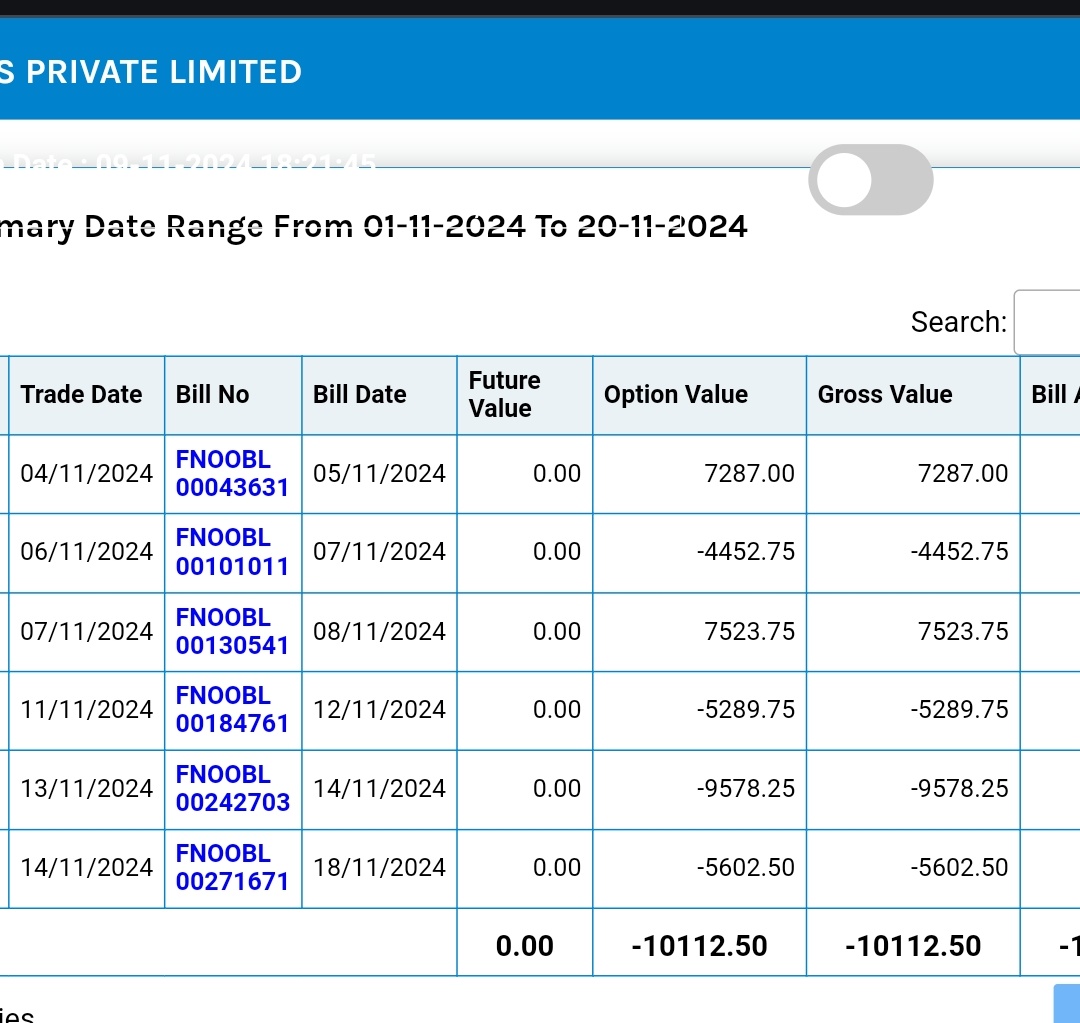Sort by Future Value column header
This screenshot has height=1023, width=1080.
pyautogui.click(x=525, y=395)
